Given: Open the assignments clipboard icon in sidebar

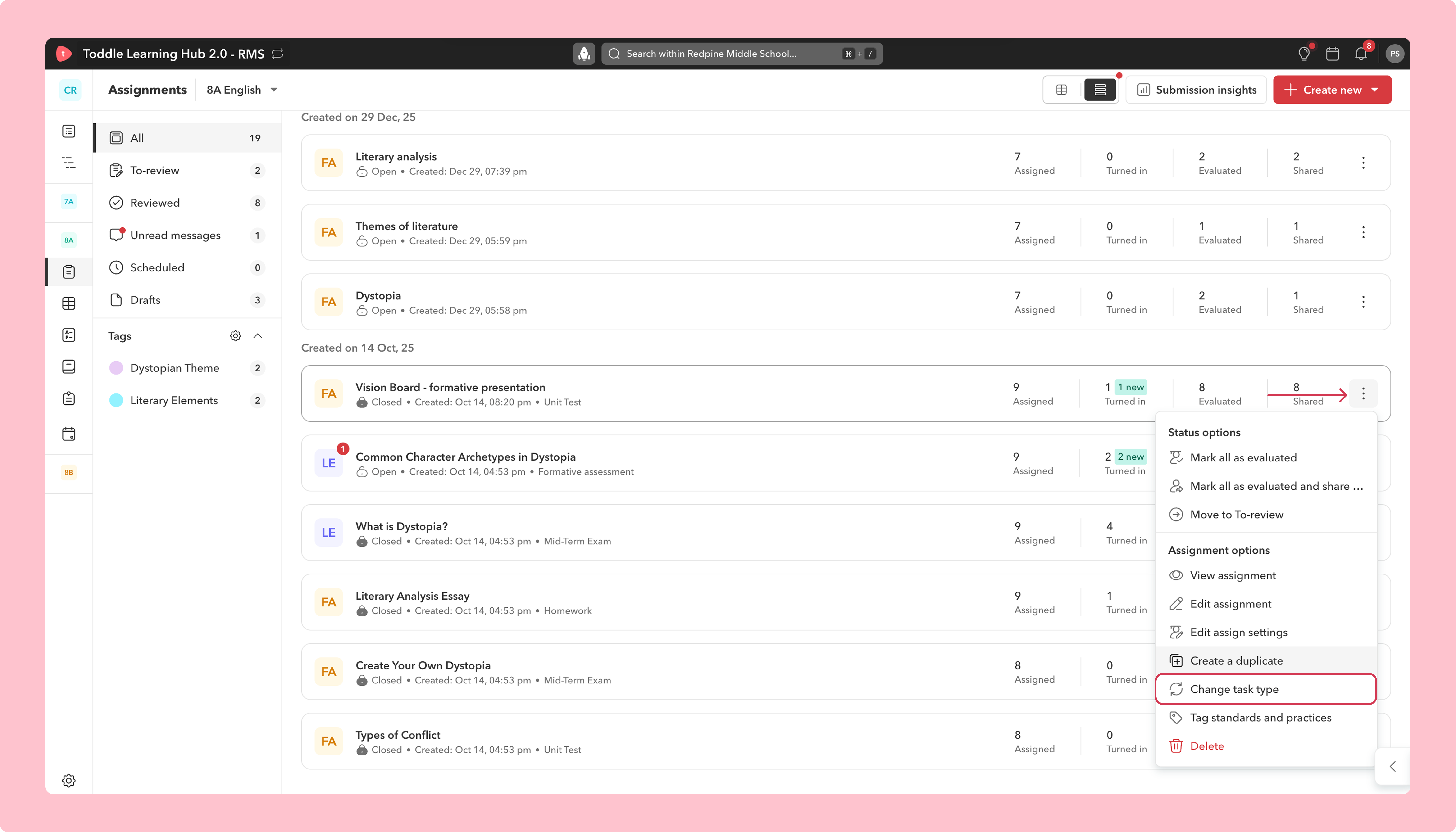Looking at the screenshot, I should point(68,272).
